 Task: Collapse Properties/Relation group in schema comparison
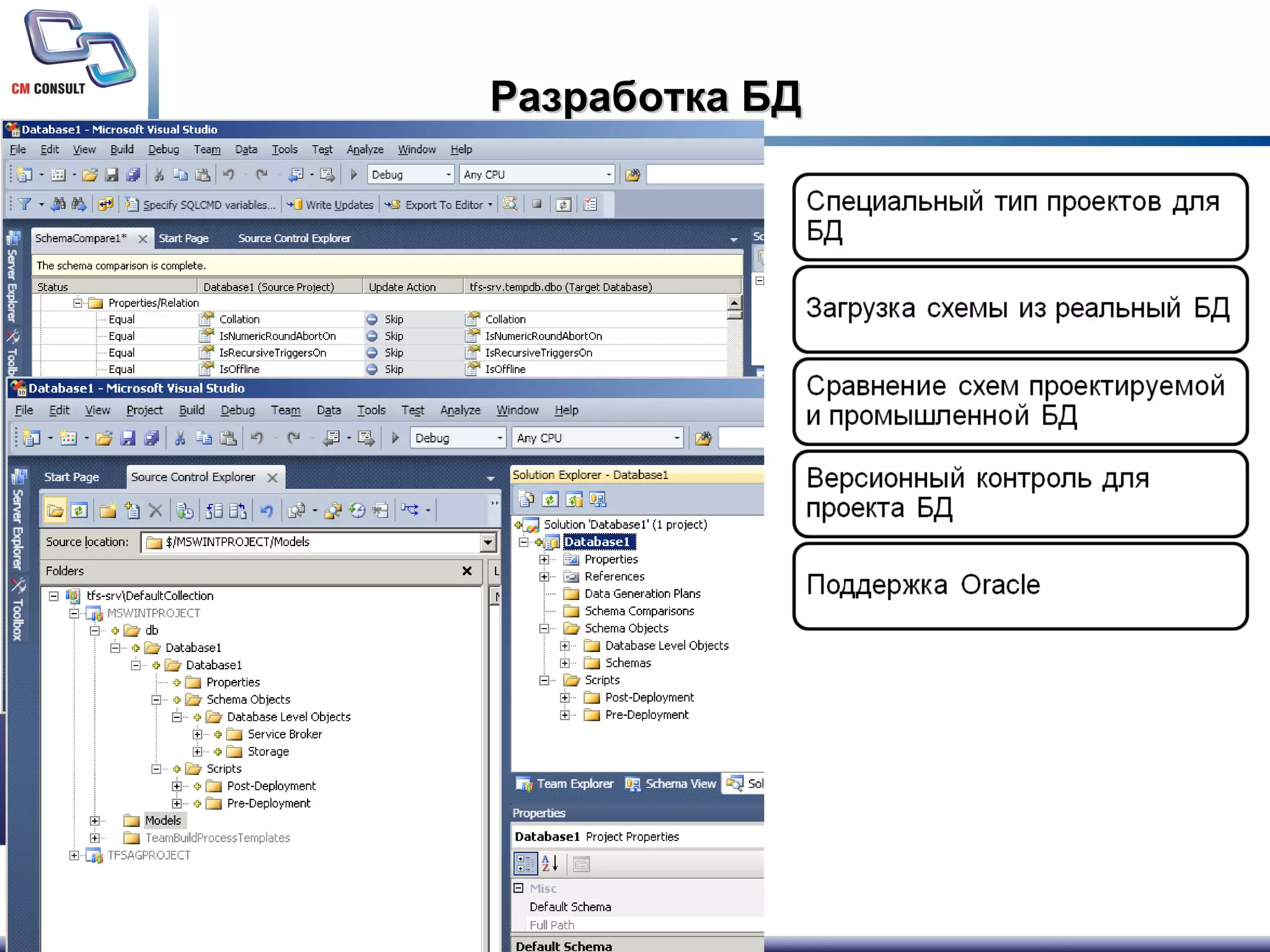click(78, 303)
